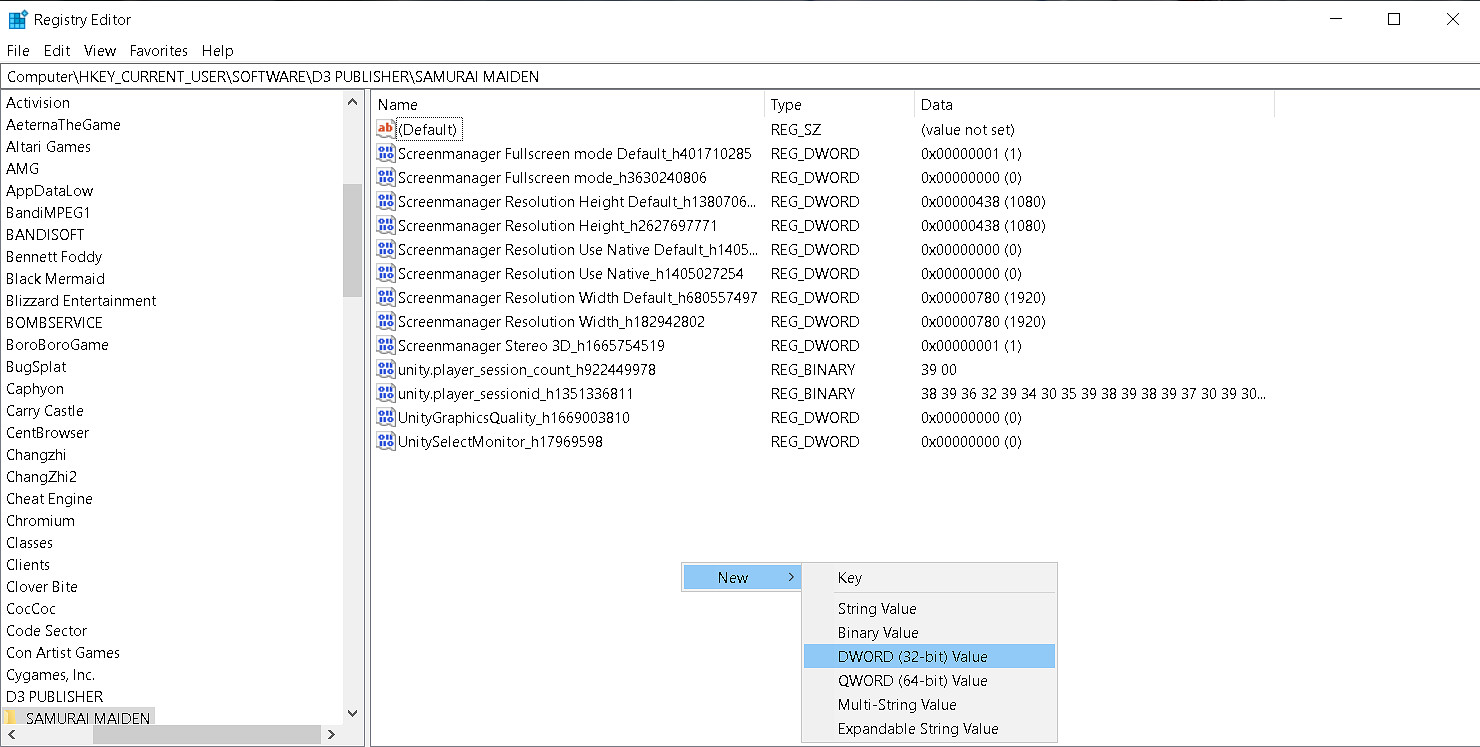
Task: Open the Favorites menu
Action: tap(158, 50)
